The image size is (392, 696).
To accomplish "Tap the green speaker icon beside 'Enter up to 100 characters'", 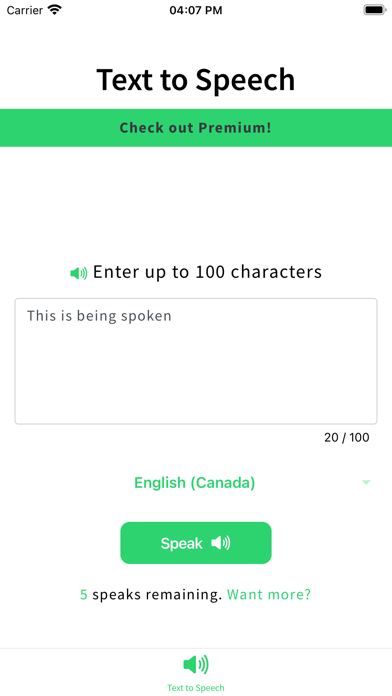I will pyautogui.click(x=79, y=273).
